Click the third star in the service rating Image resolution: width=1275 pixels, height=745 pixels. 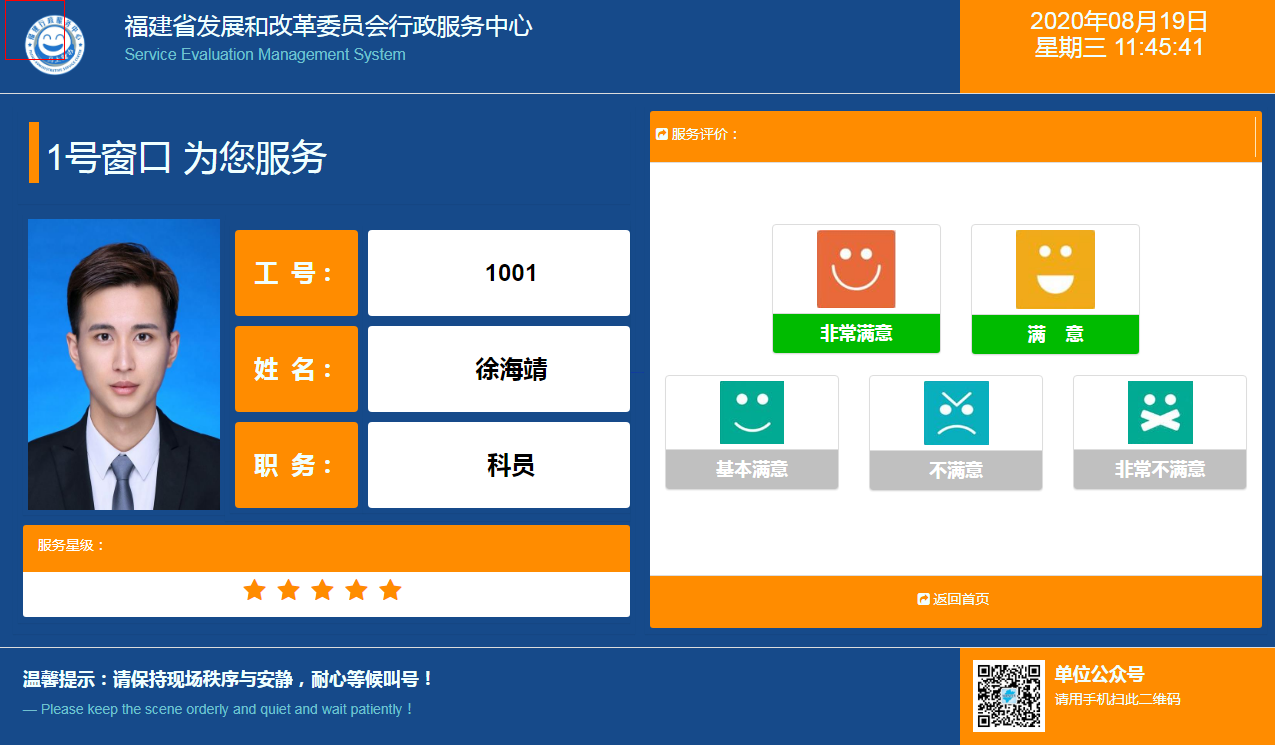pyautogui.click(x=322, y=590)
